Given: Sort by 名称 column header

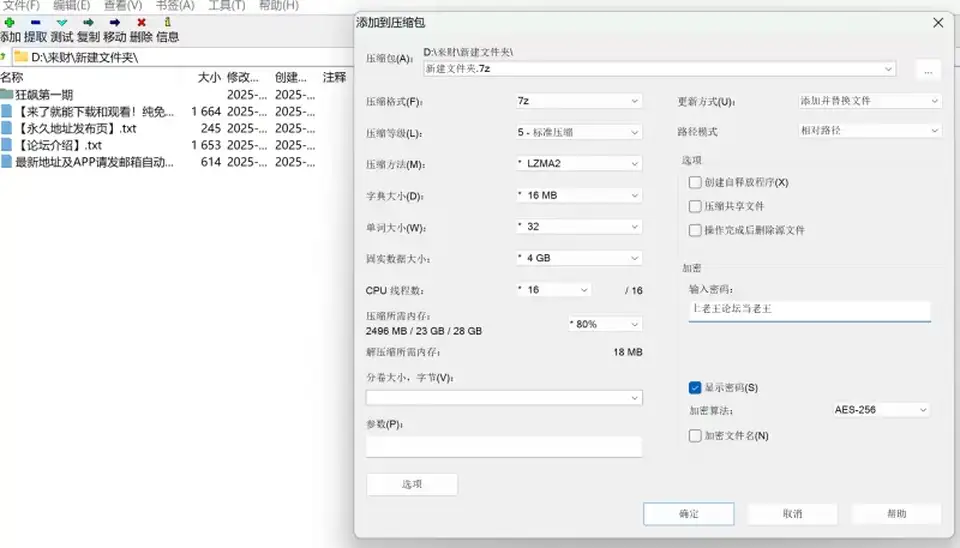Looking at the screenshot, I should click(x=12, y=77).
